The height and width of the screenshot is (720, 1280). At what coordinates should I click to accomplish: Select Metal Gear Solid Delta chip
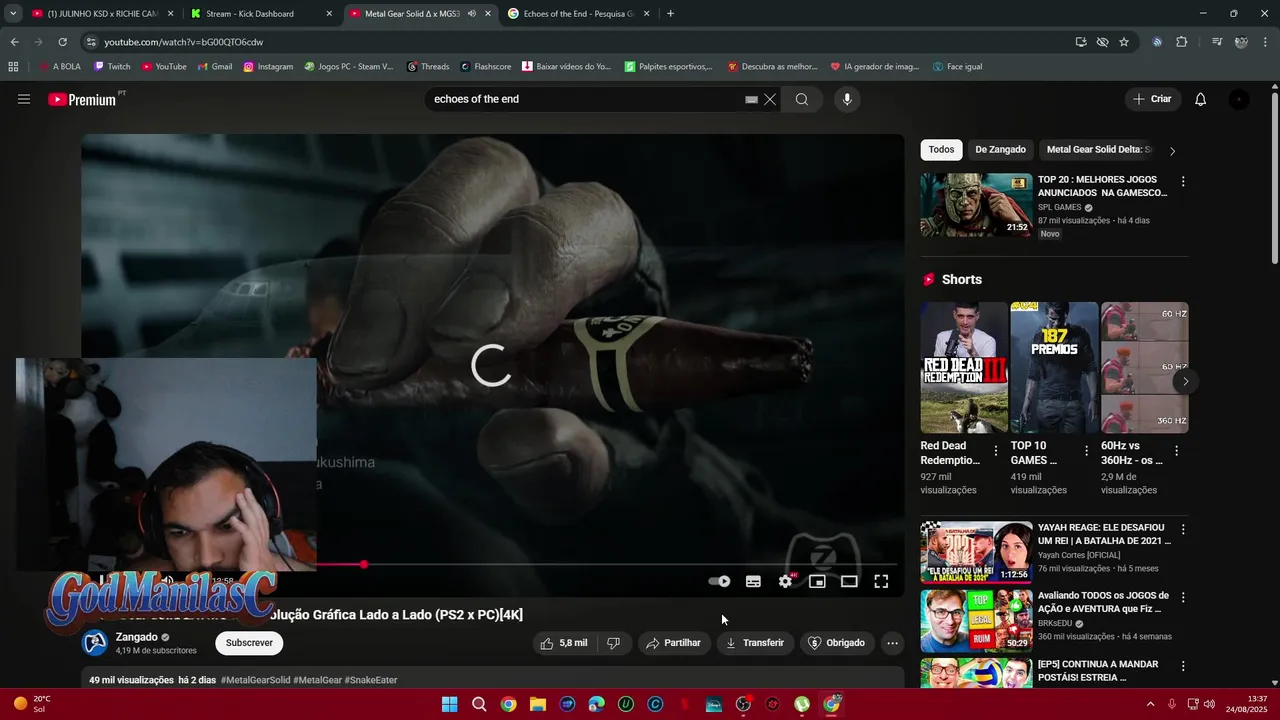coord(1099,150)
